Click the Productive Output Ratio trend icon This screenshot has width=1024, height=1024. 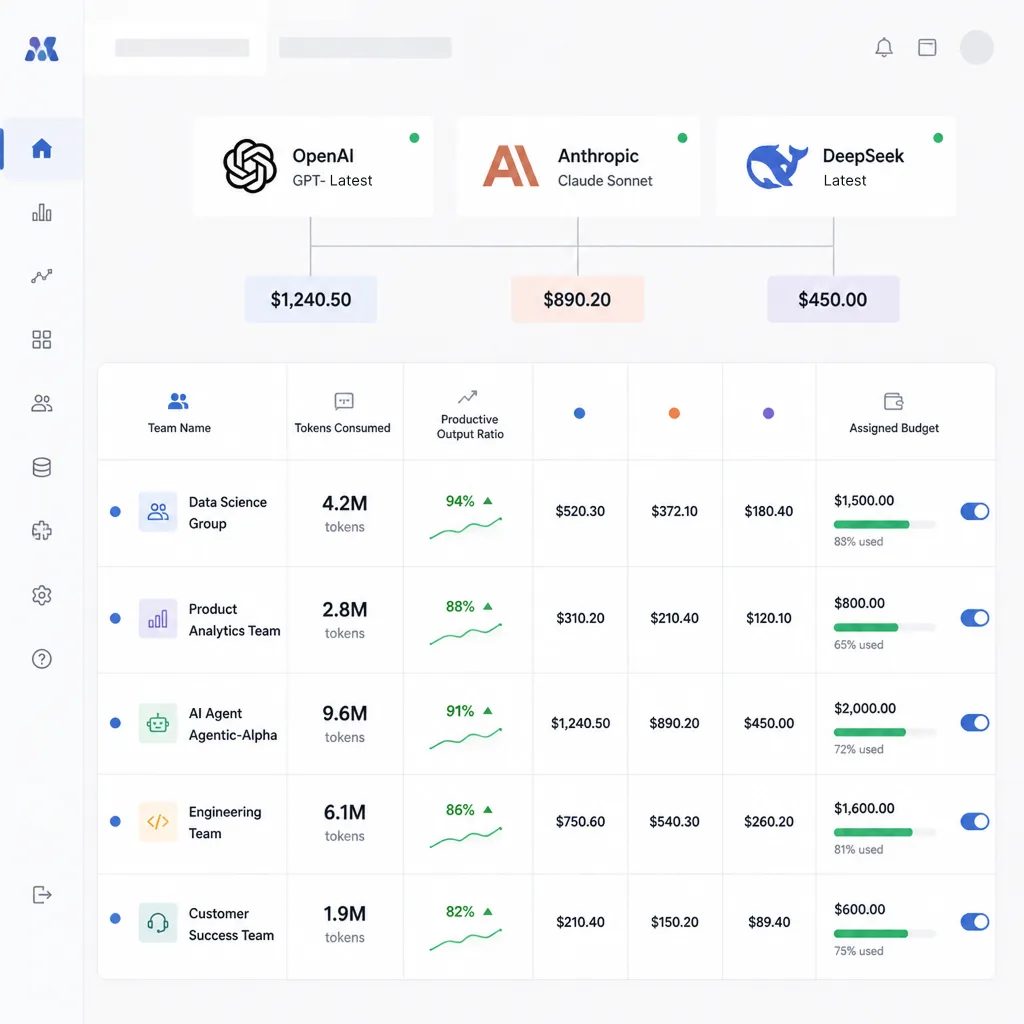pos(468,396)
